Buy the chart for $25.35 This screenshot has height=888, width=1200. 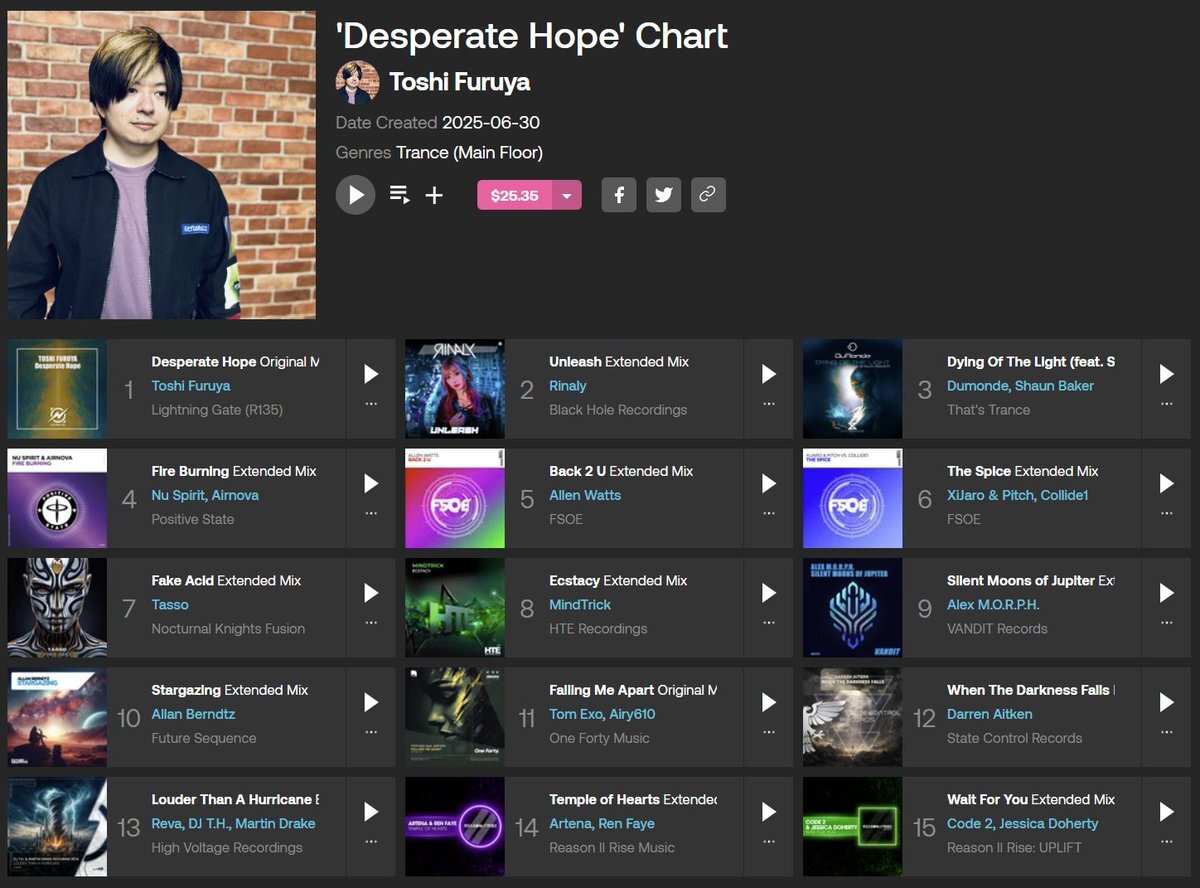tap(515, 196)
